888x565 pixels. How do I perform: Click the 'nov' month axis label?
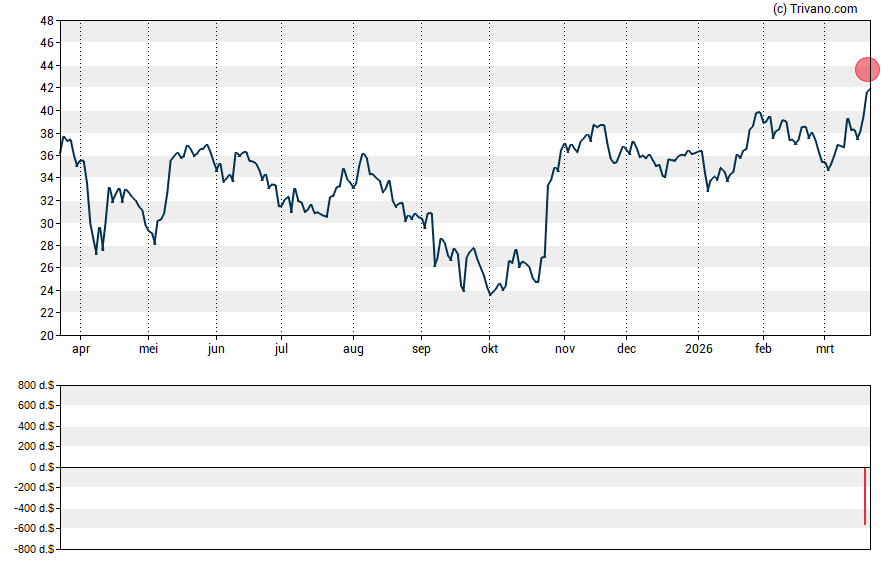click(x=564, y=350)
